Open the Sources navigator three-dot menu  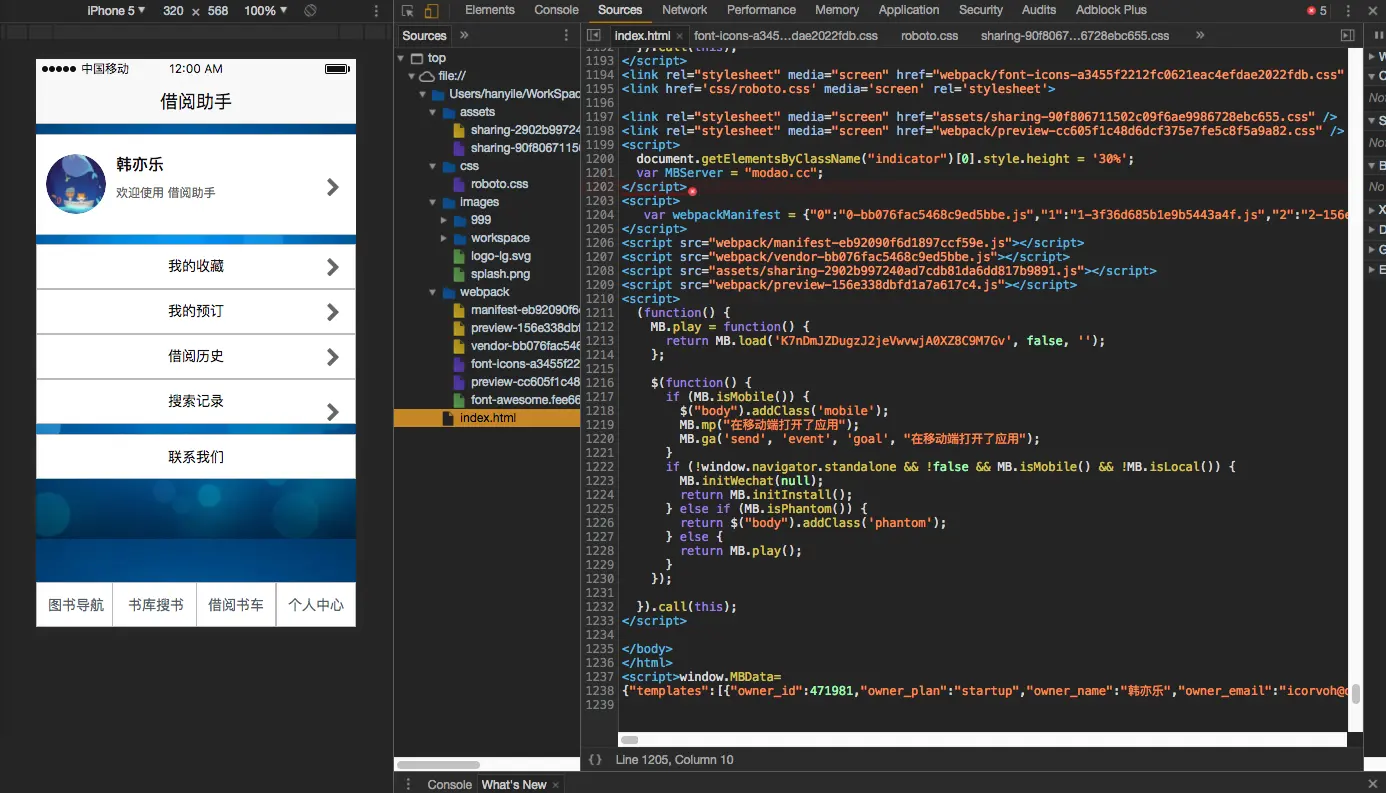pos(566,35)
